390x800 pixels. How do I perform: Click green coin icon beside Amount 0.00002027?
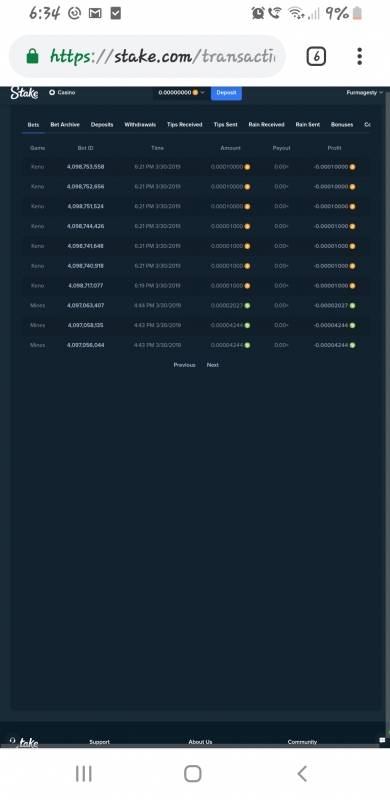tap(247, 306)
